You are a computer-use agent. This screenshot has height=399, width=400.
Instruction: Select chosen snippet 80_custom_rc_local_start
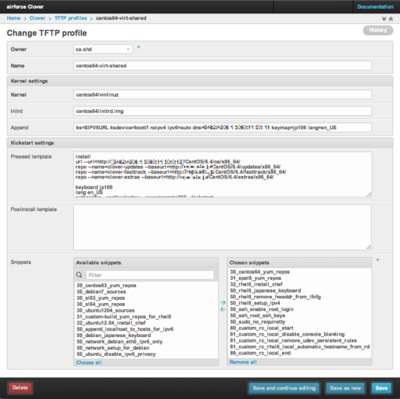click(262, 328)
